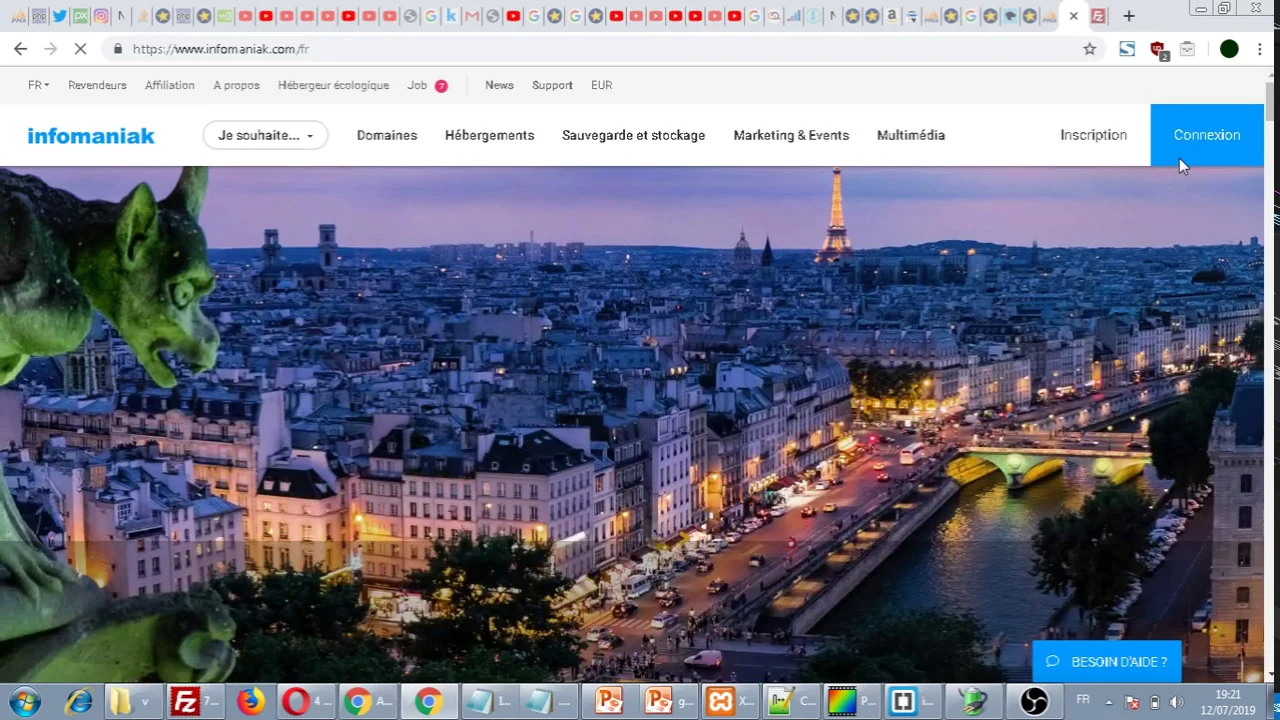Open the Domaines menu
The image size is (1280, 720).
(387, 135)
